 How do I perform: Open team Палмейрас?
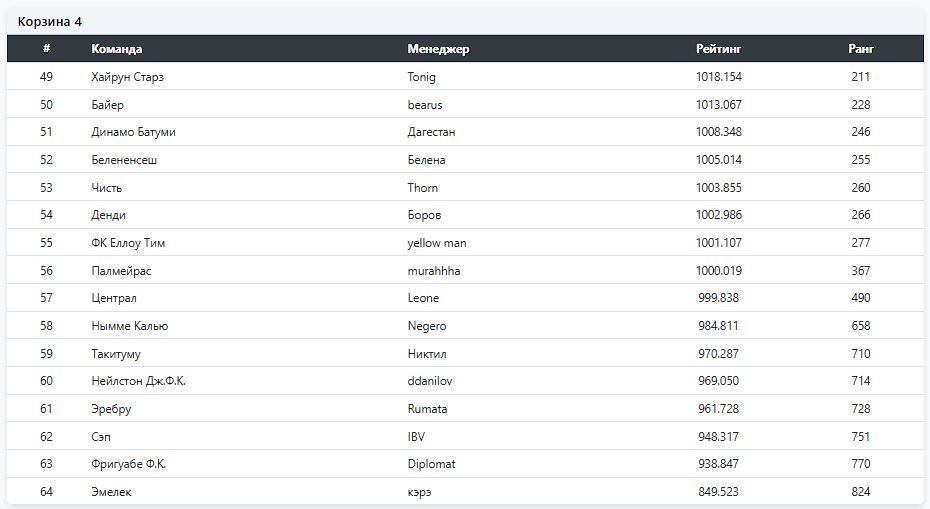121,271
